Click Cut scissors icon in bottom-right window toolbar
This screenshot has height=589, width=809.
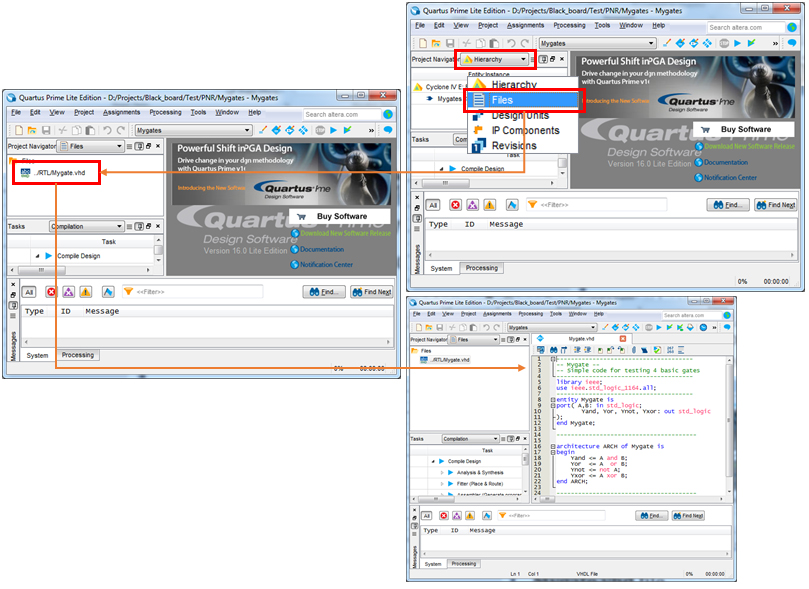452,327
